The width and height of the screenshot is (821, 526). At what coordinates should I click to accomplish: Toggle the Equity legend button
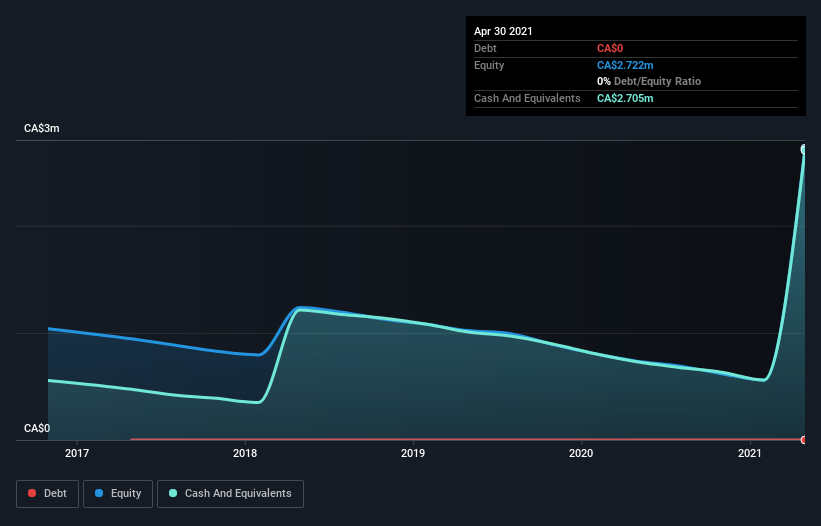pos(118,494)
